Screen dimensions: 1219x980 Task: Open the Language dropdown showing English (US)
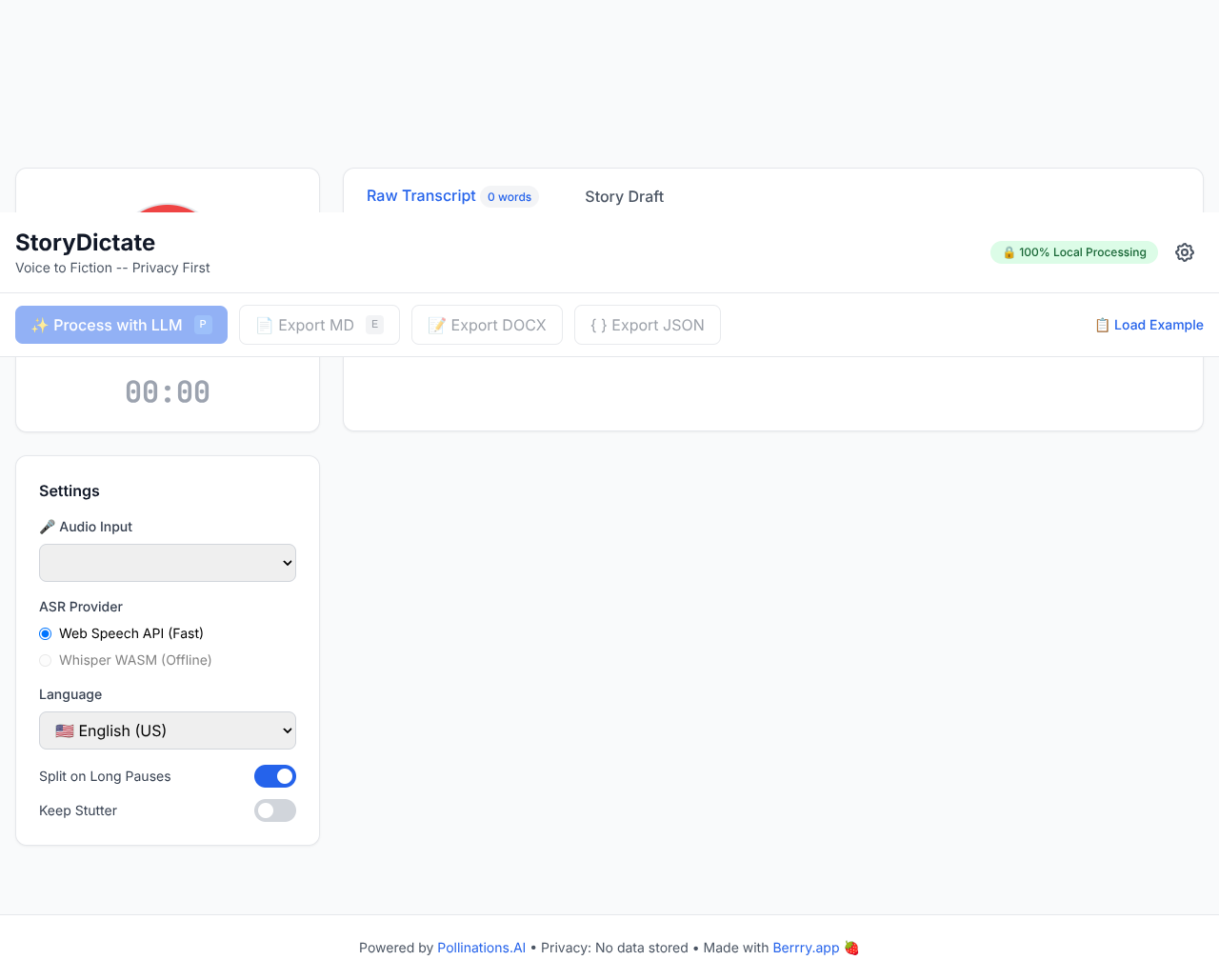click(x=167, y=730)
